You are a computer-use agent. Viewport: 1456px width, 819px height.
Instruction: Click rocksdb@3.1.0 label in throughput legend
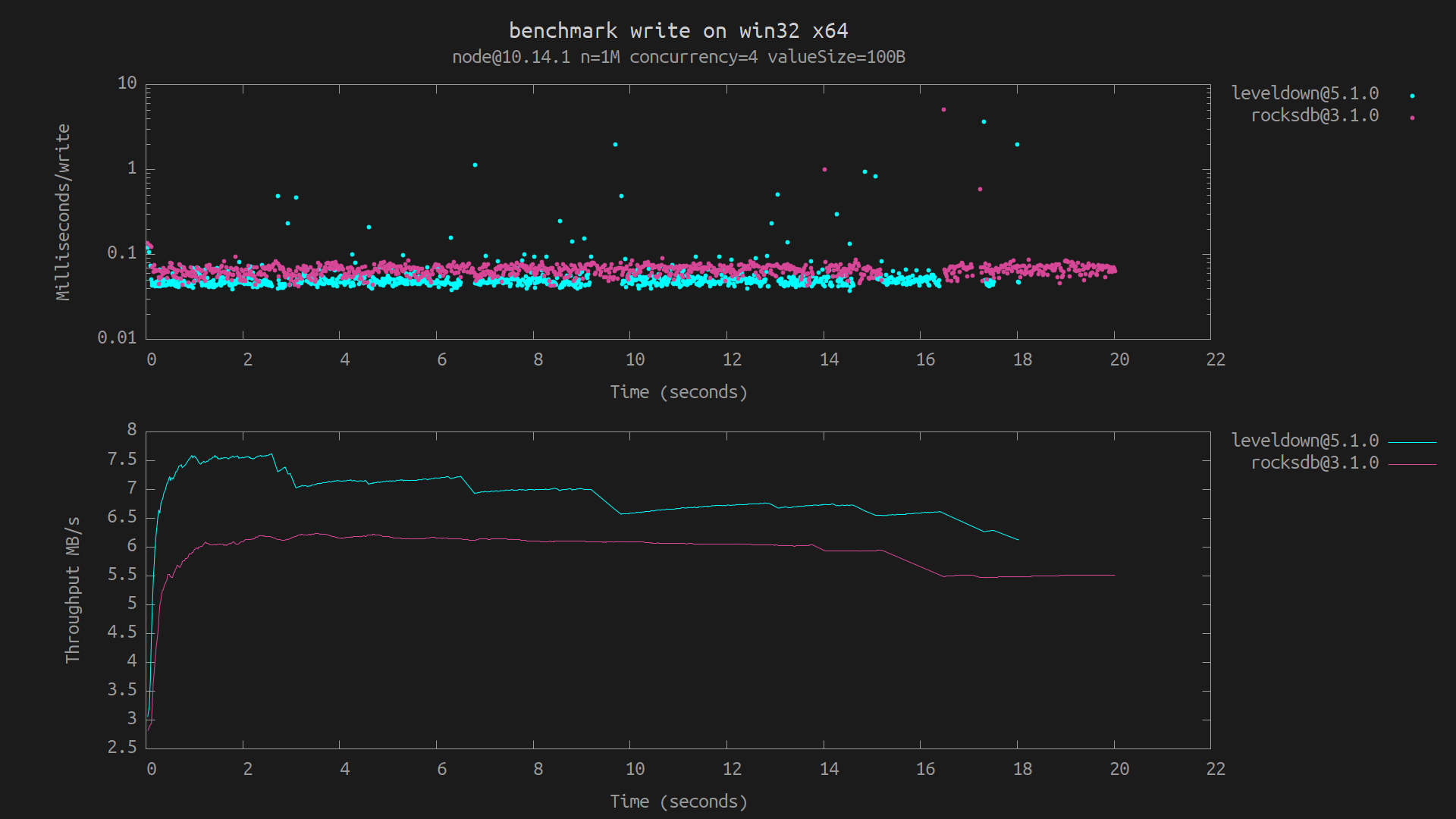[1314, 463]
